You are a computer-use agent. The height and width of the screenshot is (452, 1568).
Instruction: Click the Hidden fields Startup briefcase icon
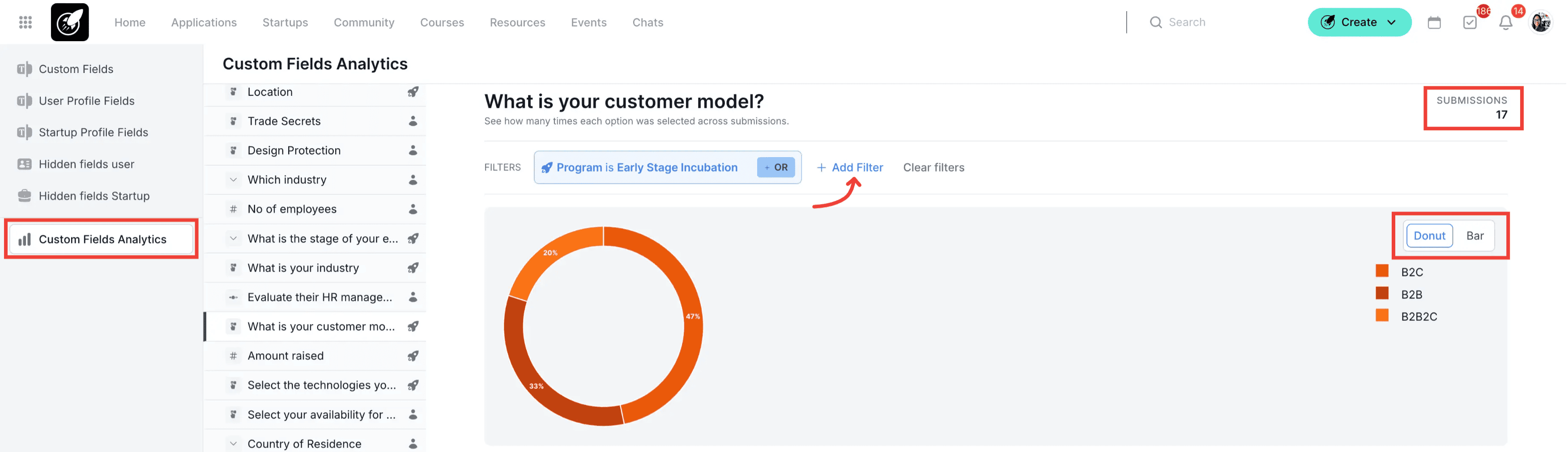pos(24,196)
